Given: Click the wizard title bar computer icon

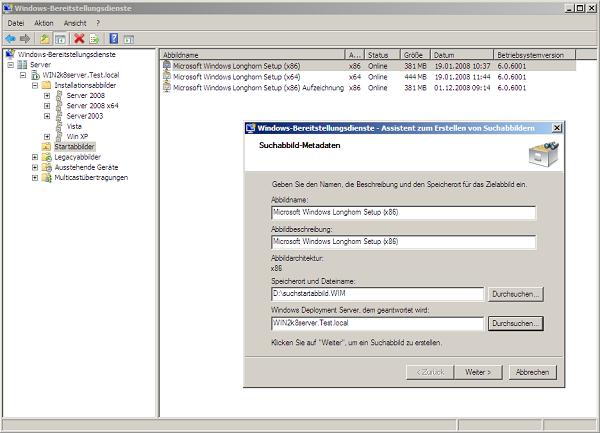Looking at the screenshot, I should [x=251, y=128].
